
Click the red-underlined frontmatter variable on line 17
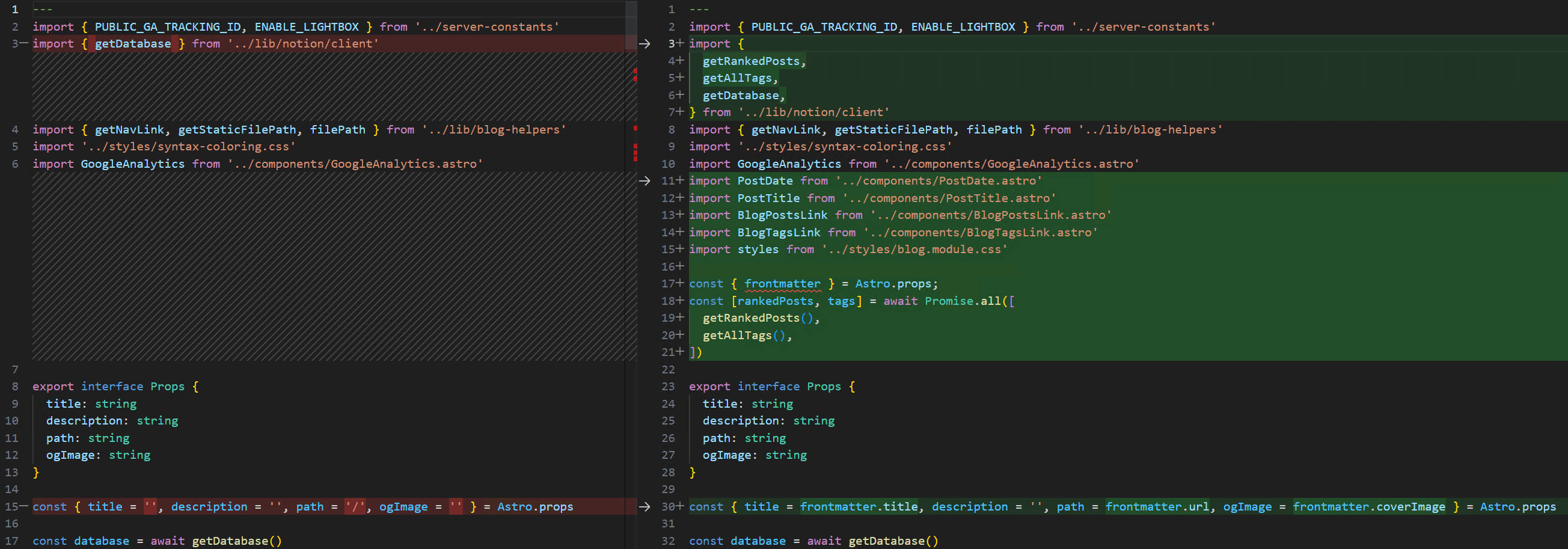pyautogui.click(x=782, y=284)
